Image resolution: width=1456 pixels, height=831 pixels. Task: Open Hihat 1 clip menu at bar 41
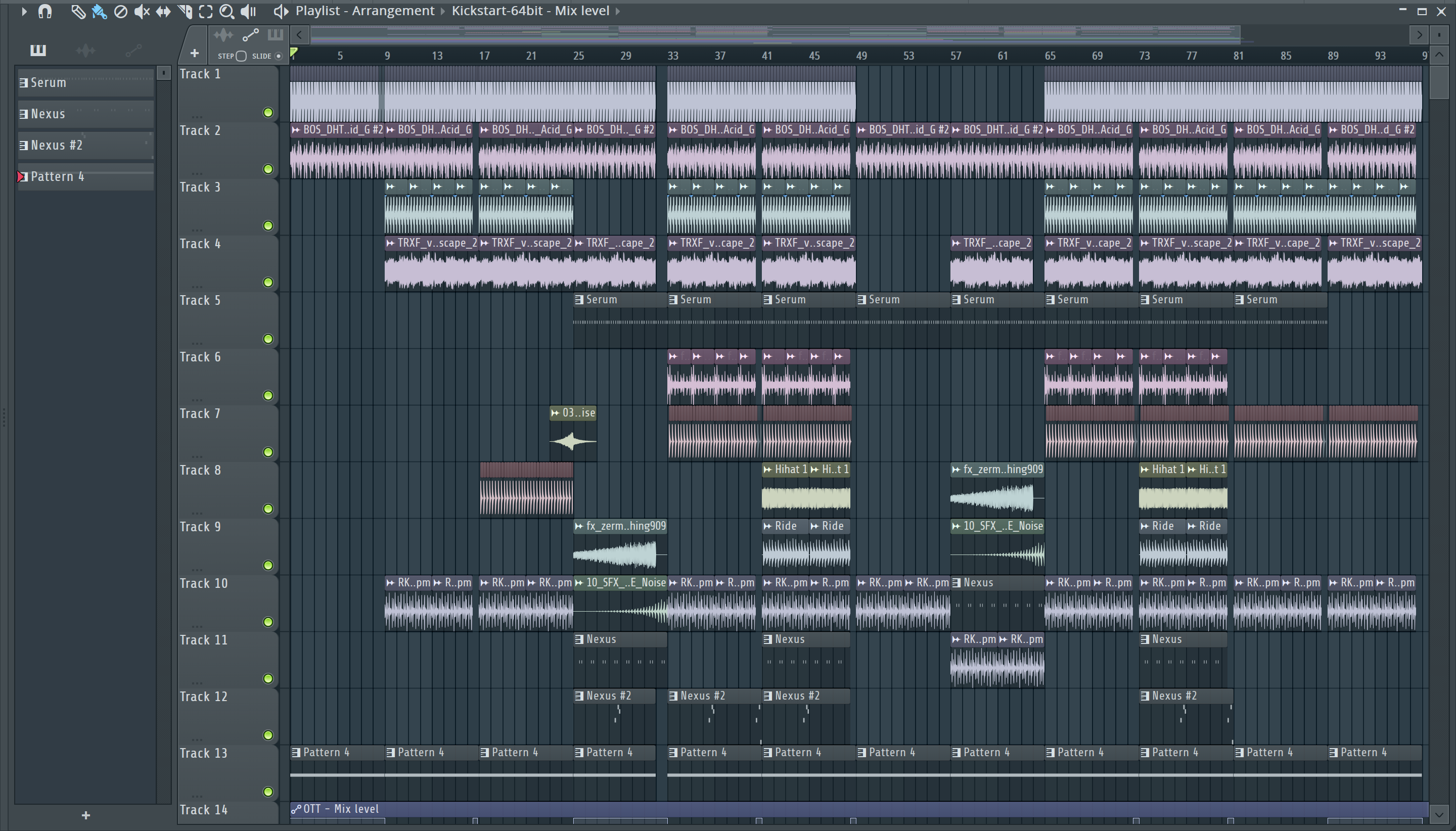point(767,470)
